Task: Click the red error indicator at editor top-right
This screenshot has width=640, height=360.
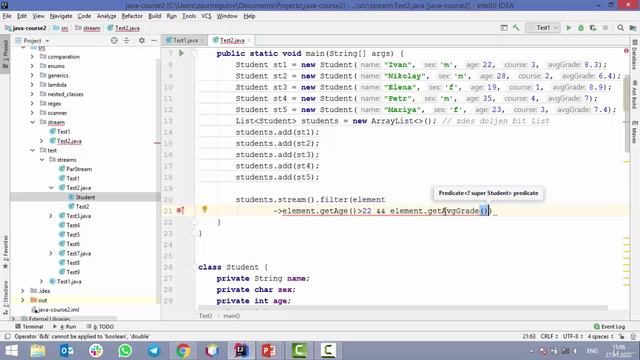Action: (626, 51)
